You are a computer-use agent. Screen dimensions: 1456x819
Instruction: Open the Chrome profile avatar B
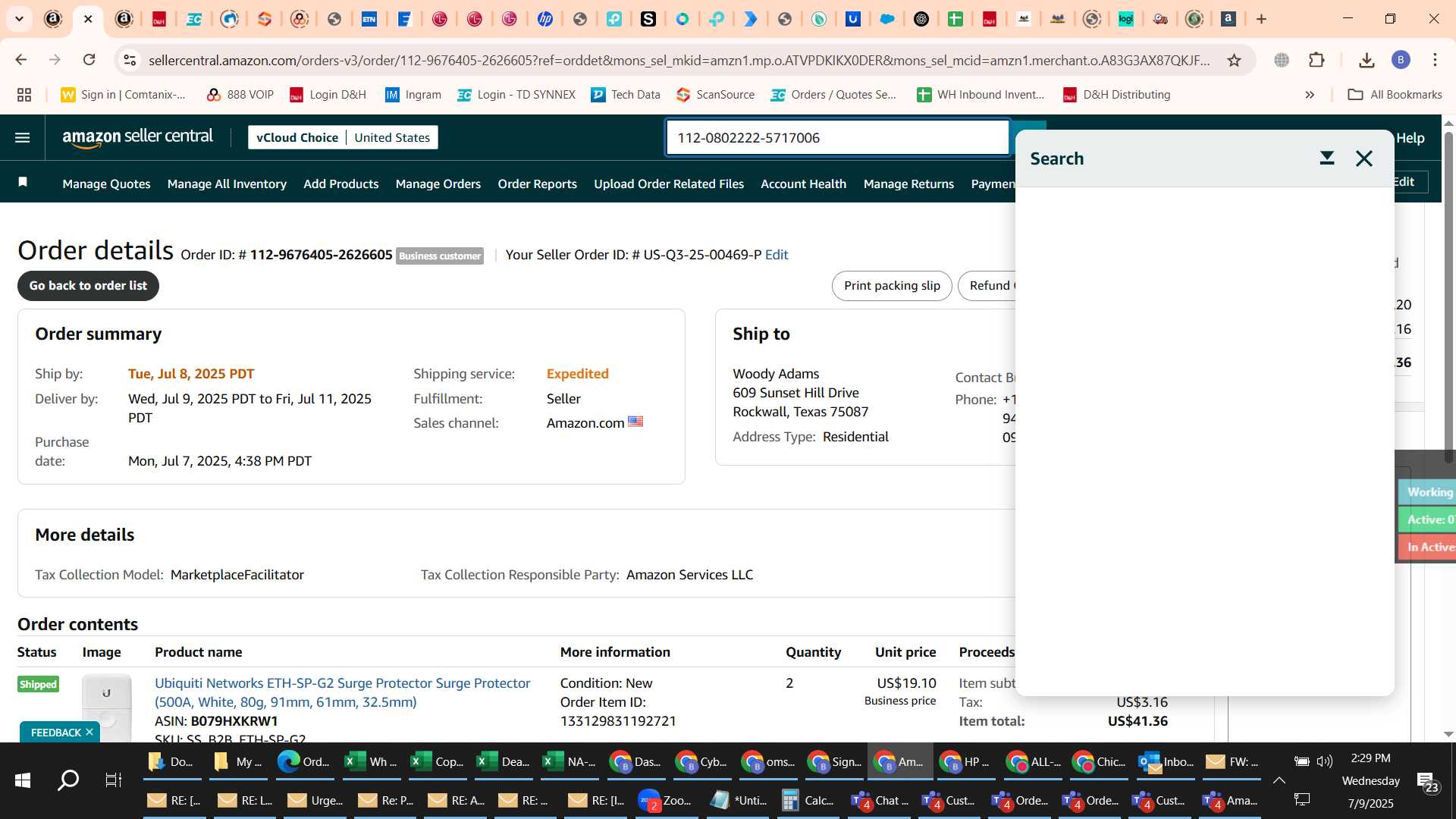pyautogui.click(x=1401, y=60)
